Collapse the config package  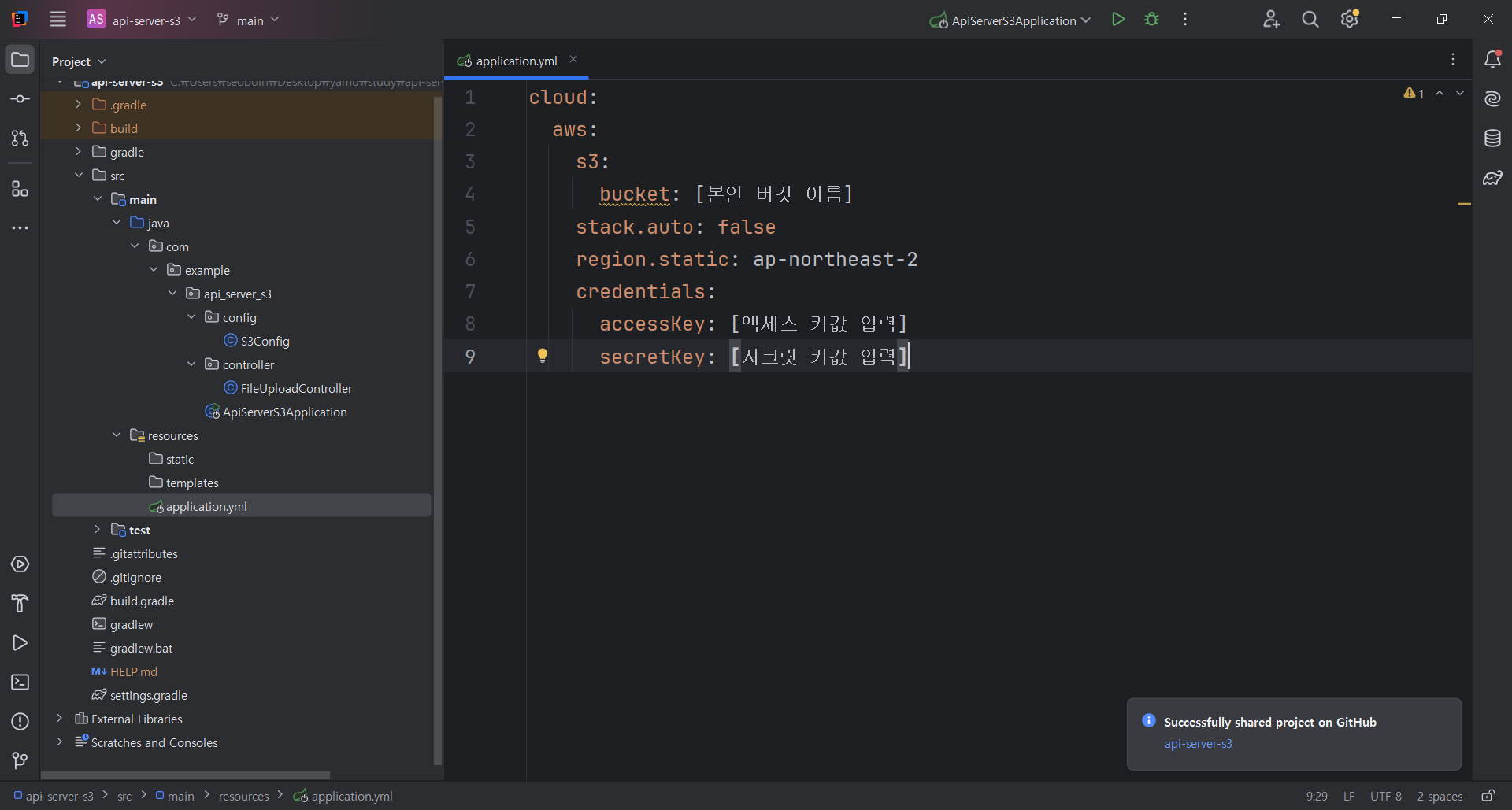(191, 317)
